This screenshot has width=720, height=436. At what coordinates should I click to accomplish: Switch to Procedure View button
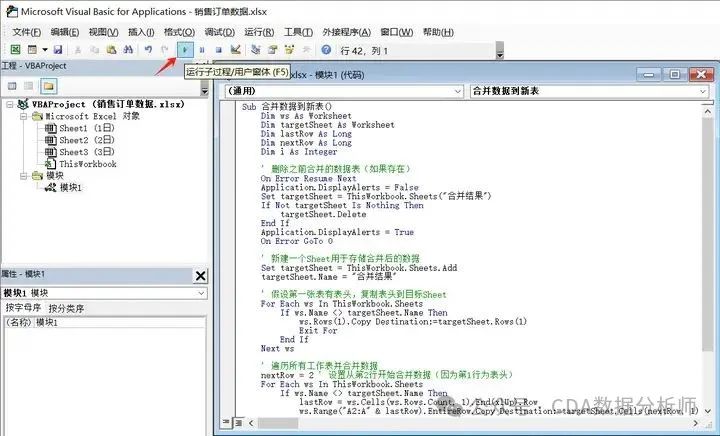click(226, 422)
